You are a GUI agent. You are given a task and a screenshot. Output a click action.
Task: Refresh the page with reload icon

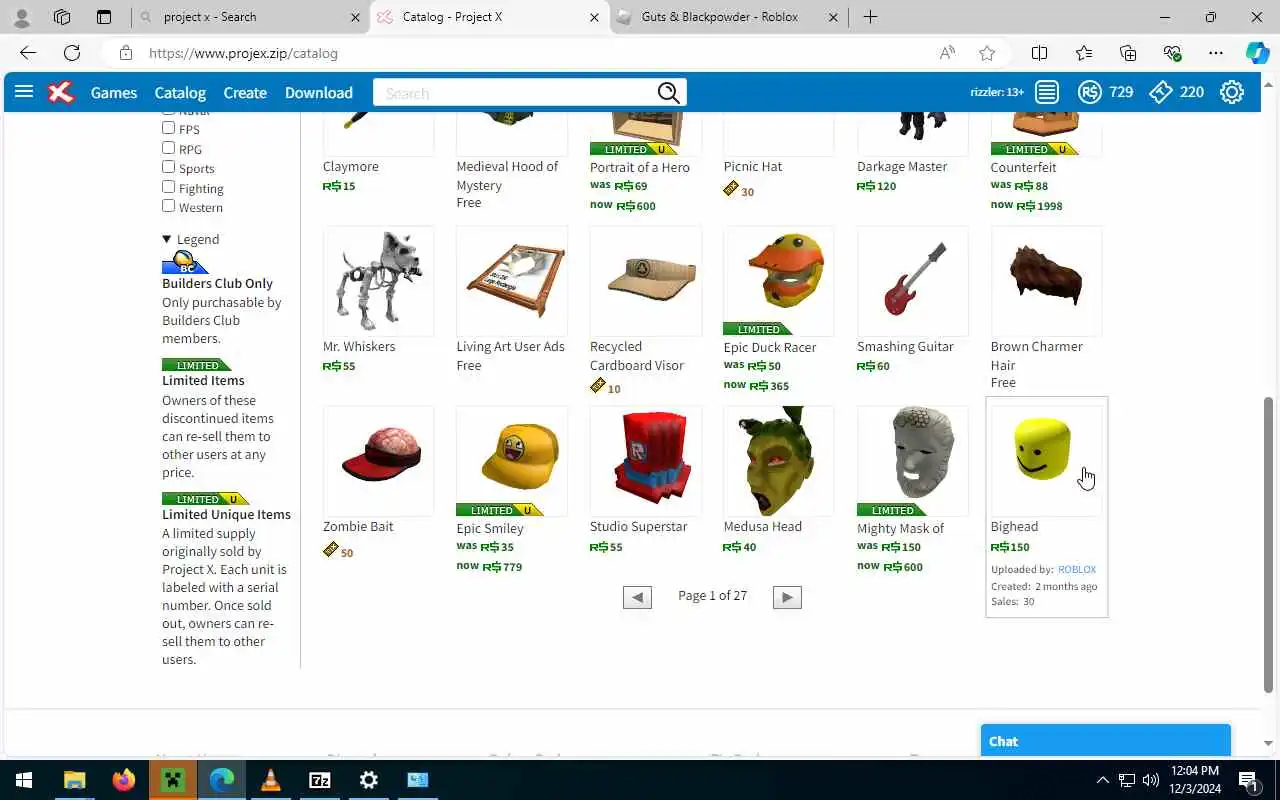point(72,53)
